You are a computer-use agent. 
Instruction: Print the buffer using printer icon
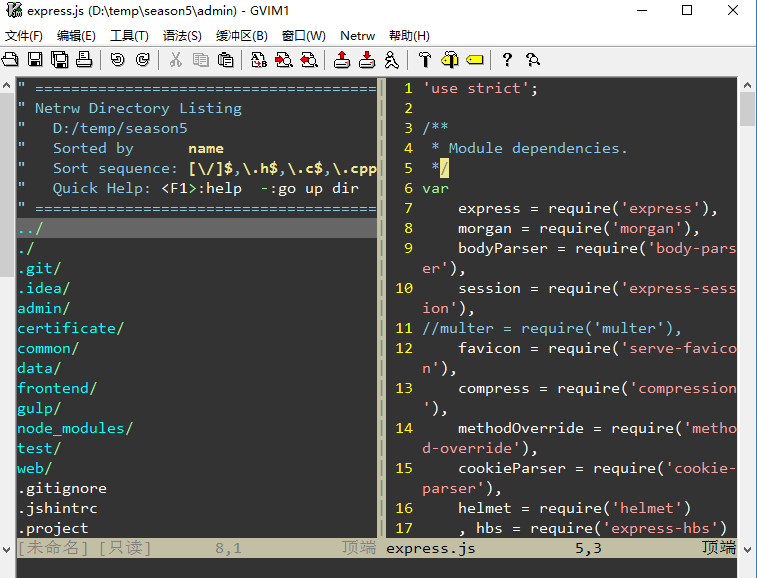point(84,59)
